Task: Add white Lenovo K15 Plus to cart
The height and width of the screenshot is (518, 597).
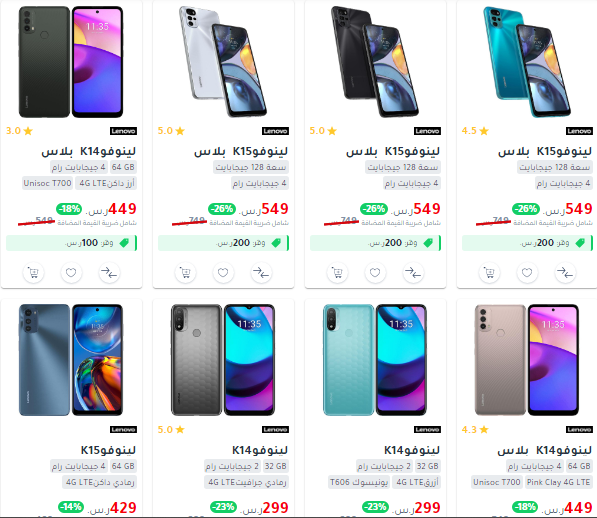Action: [185, 273]
